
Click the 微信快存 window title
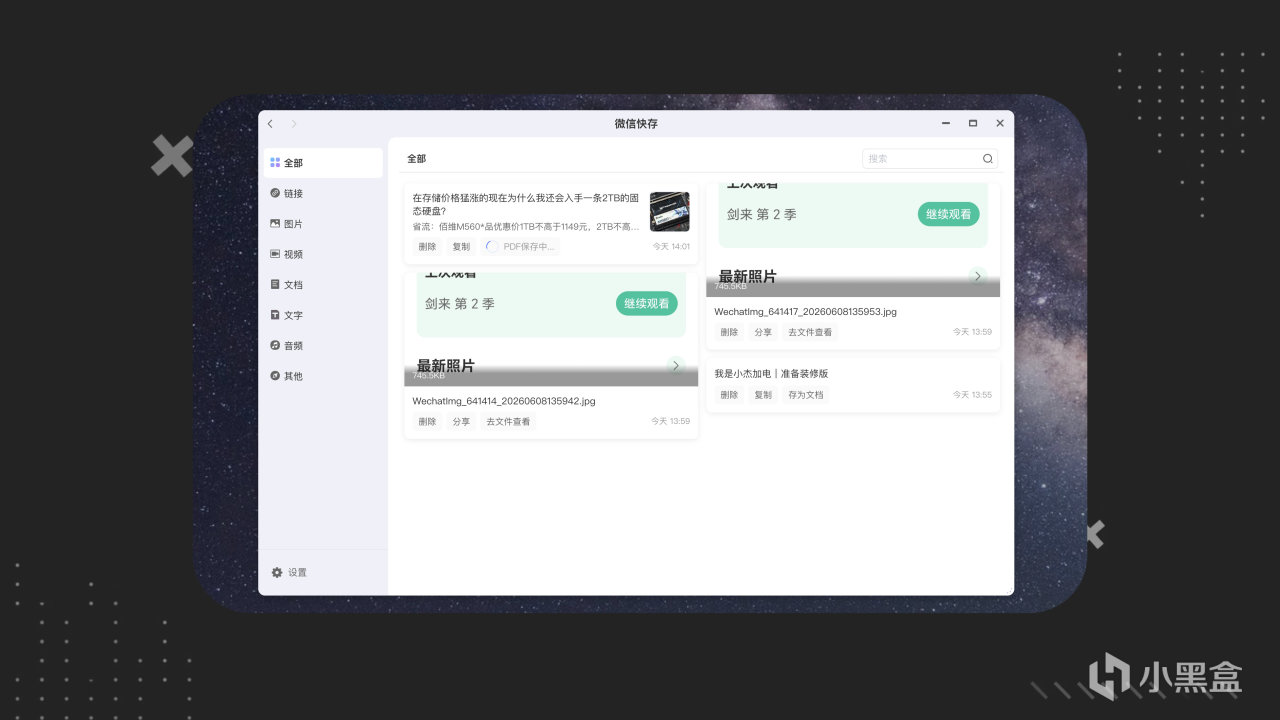[636, 124]
